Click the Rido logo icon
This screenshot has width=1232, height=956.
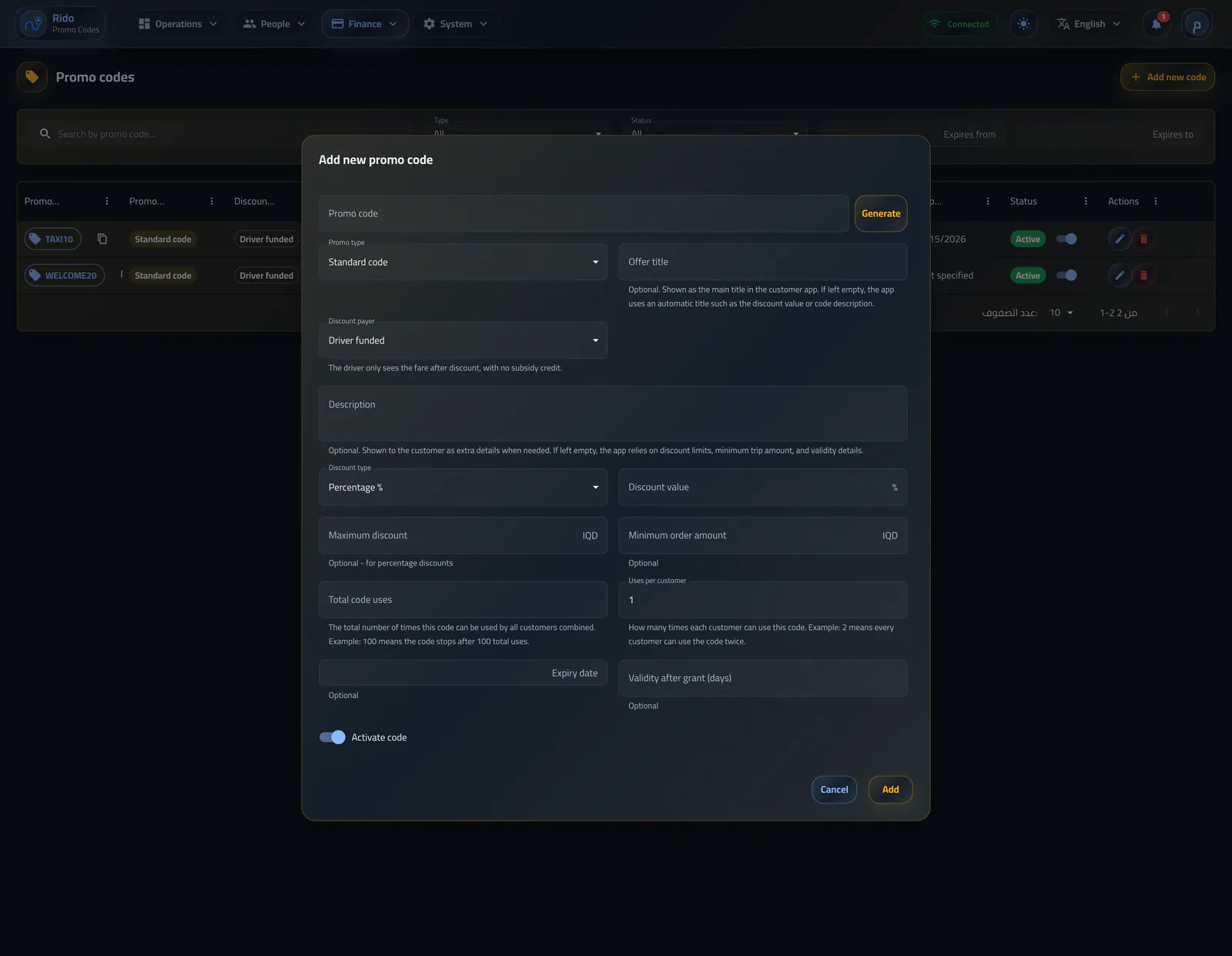[x=34, y=24]
